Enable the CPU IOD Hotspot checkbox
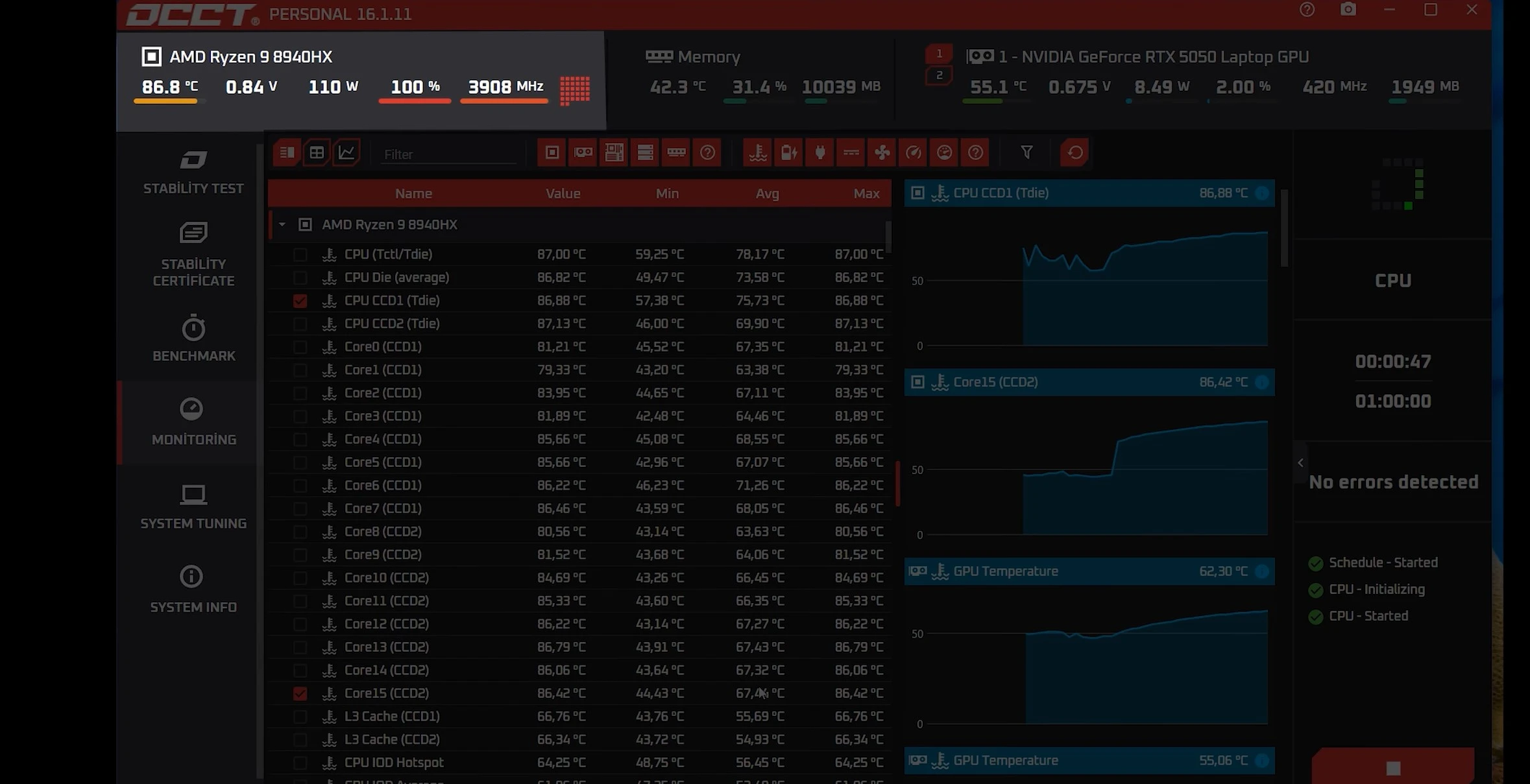The height and width of the screenshot is (784, 1530). [300, 763]
